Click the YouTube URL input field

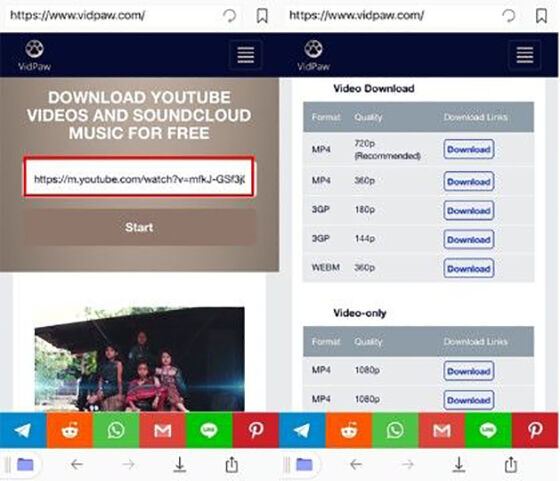(139, 177)
